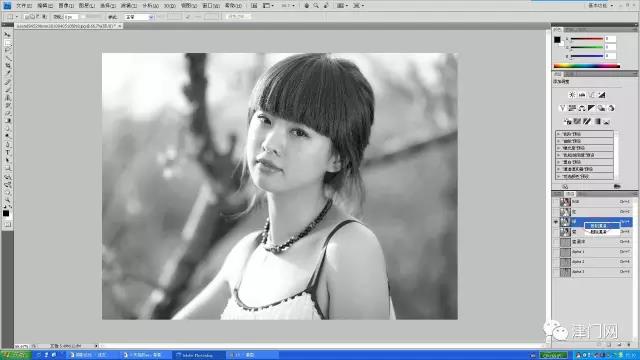The width and height of the screenshot is (640, 360).
Task: Open the 滤镜 (Filter) menu
Action: pyautogui.click(x=128, y=6)
